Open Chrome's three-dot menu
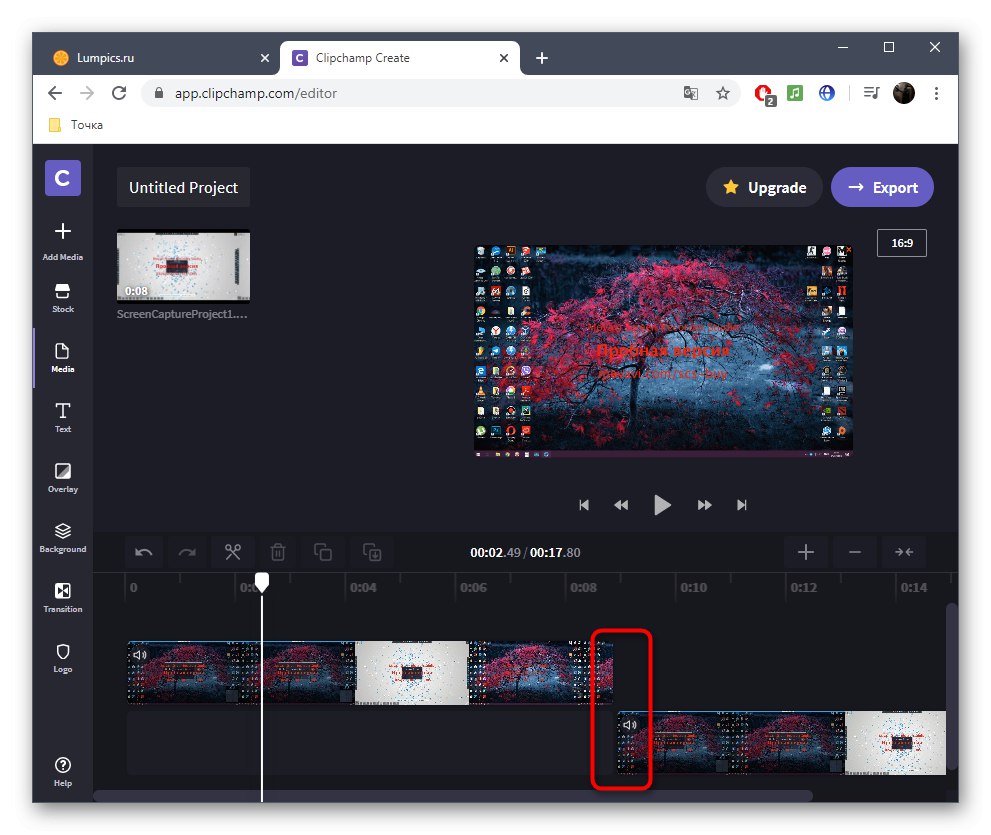The image size is (991, 835). [x=936, y=92]
